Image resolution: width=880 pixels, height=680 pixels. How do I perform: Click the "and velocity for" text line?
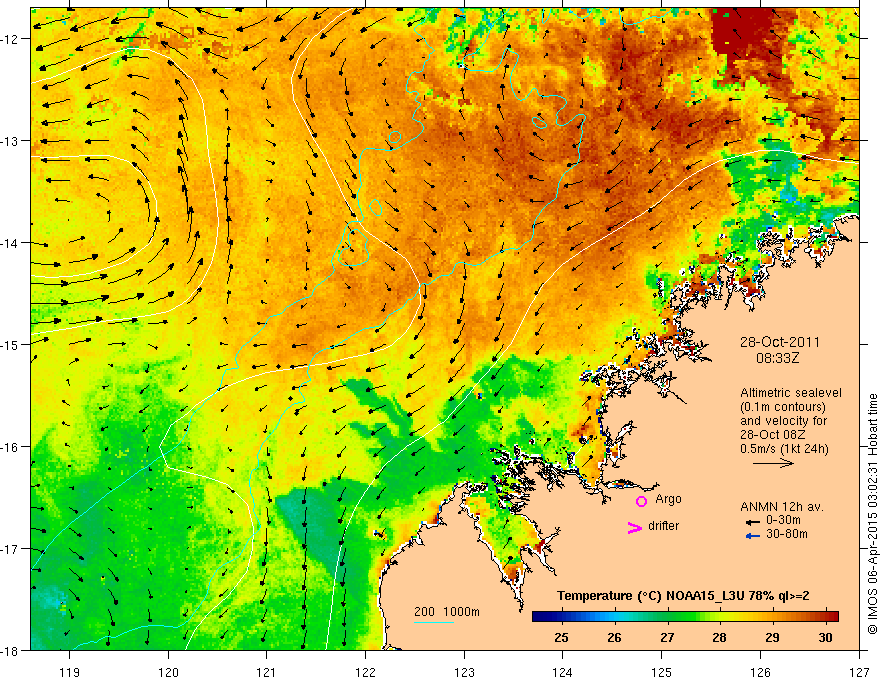pos(783,420)
